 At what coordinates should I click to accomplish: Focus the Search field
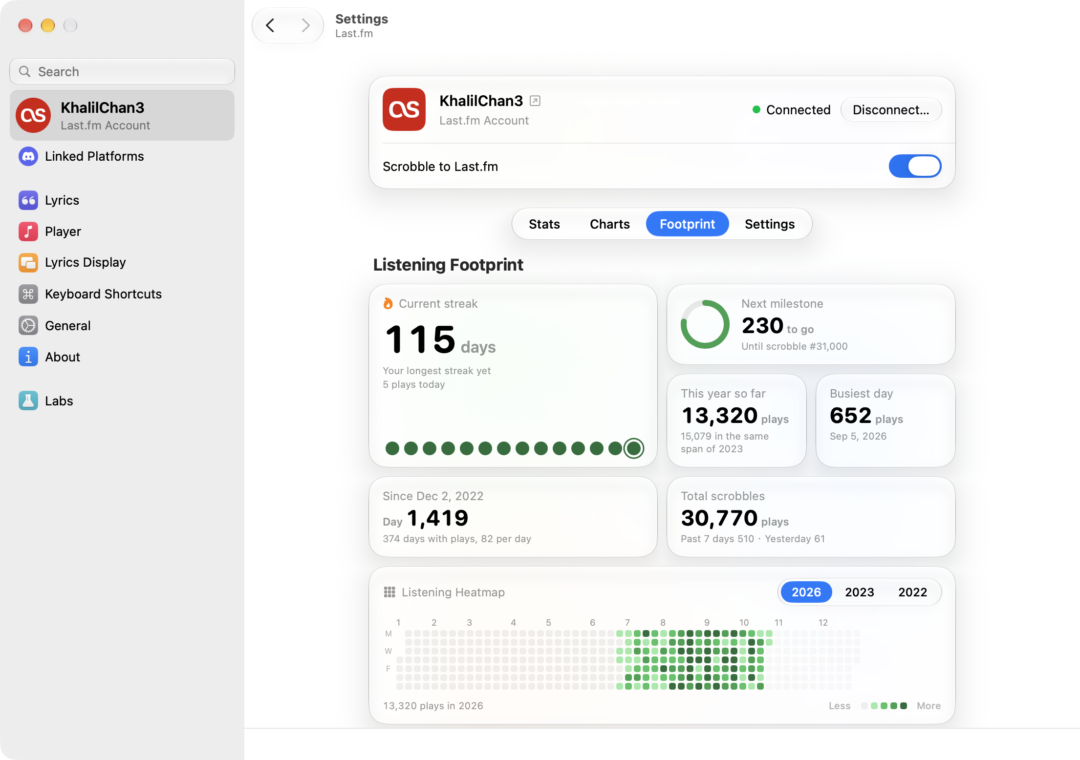coord(122,72)
